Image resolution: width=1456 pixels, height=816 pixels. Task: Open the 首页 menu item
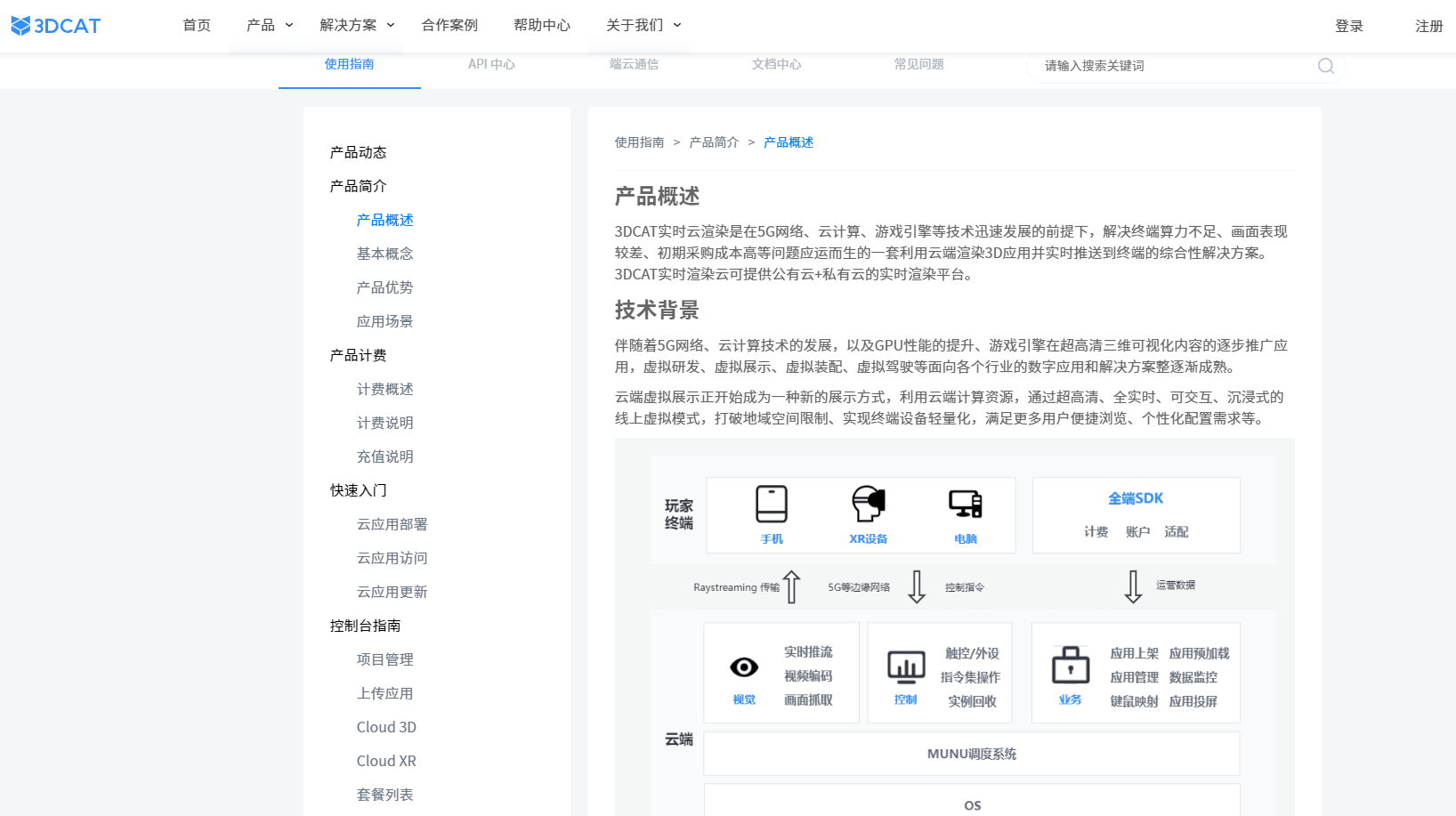(197, 25)
